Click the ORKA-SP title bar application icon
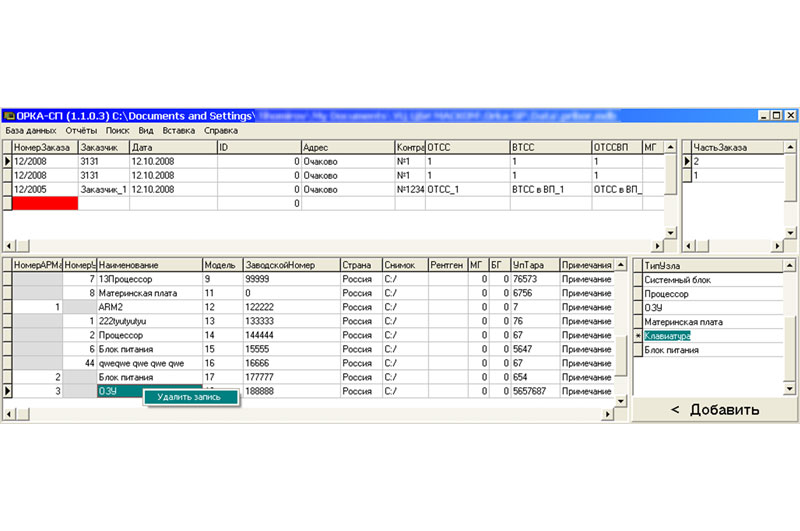800x531 pixels. pos(9,116)
